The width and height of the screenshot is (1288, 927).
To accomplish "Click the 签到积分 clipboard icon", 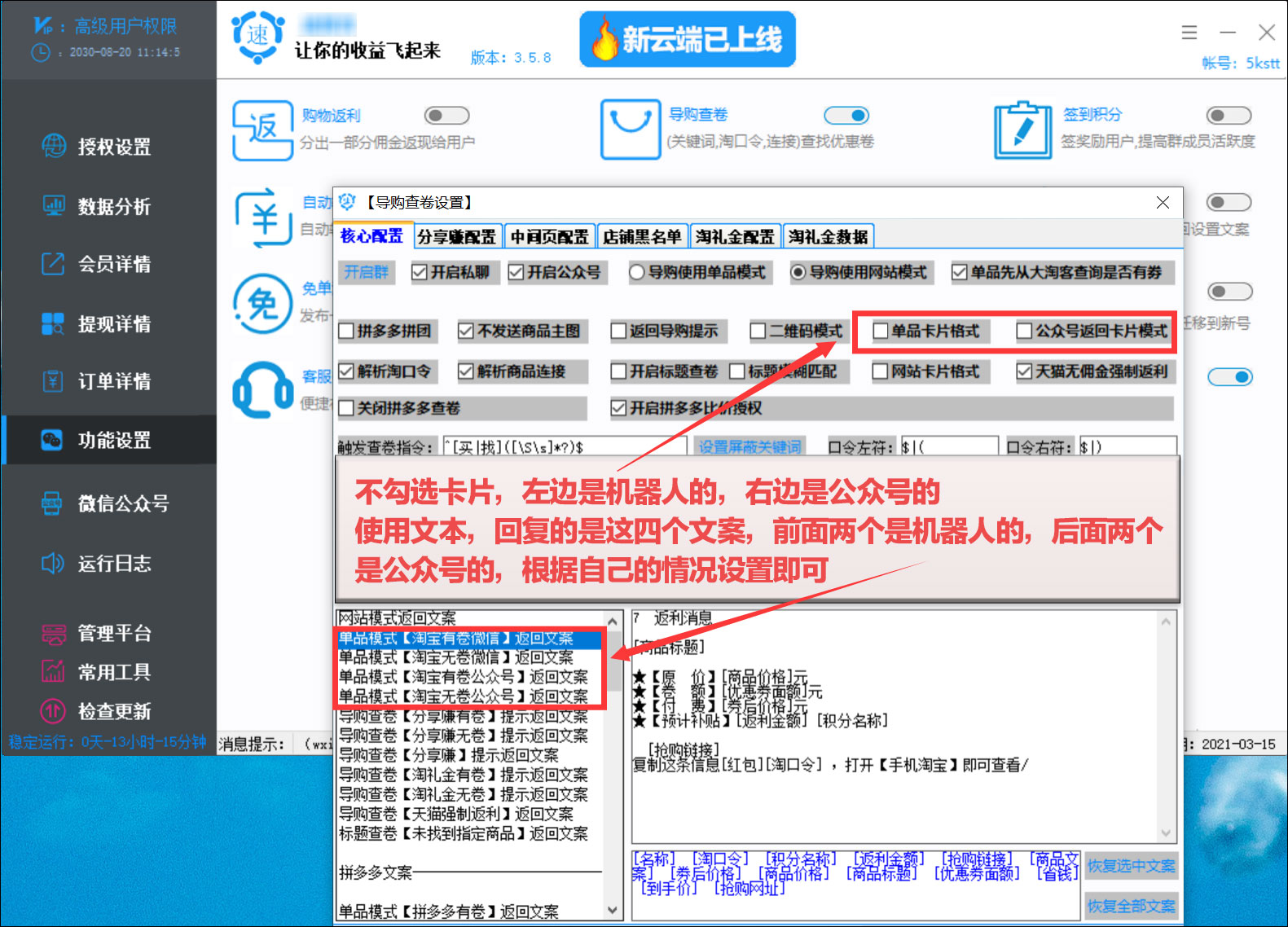I will [1022, 130].
